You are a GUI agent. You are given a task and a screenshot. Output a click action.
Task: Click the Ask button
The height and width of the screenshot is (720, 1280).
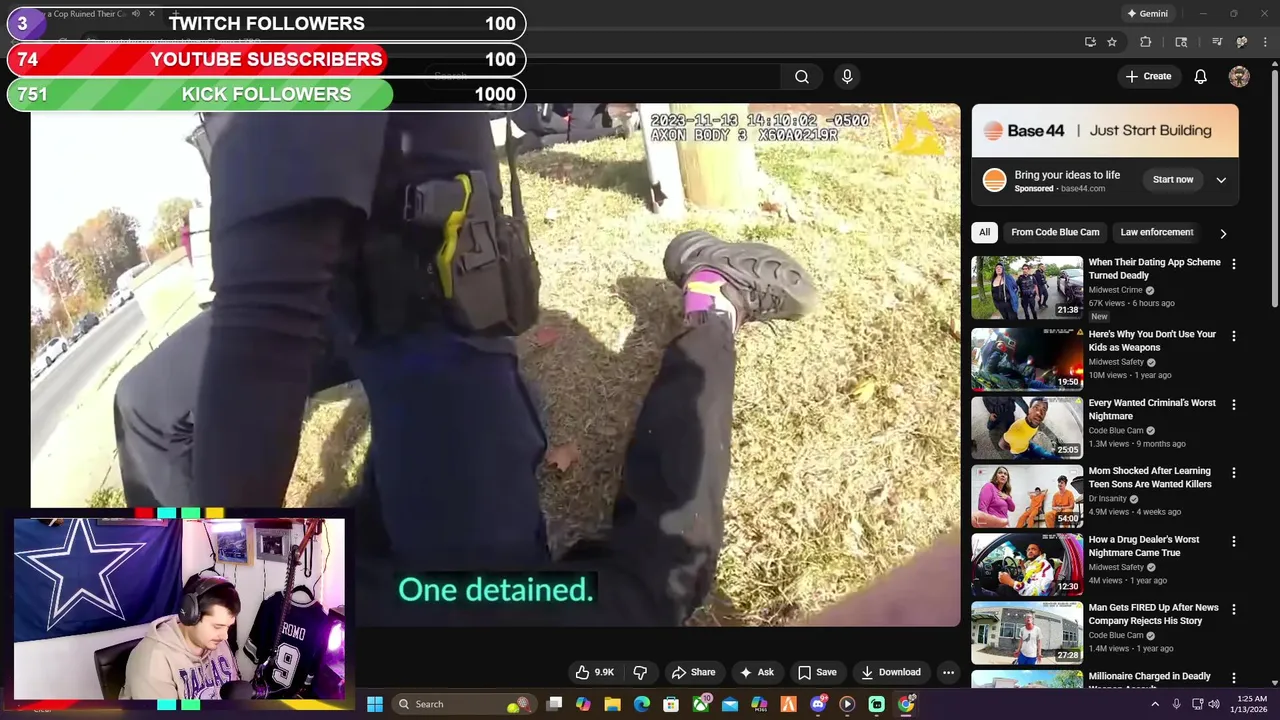click(x=756, y=672)
